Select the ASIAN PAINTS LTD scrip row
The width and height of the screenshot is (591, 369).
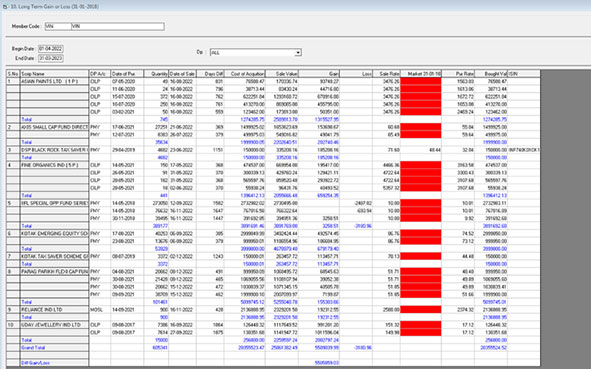point(54,81)
